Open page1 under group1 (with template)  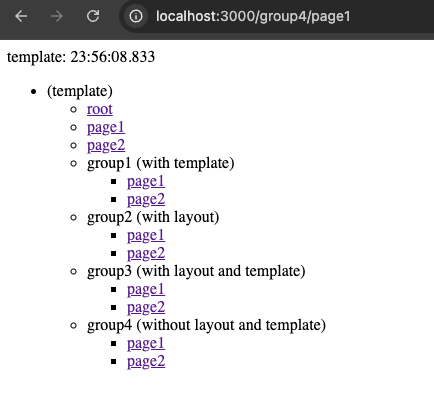146,181
